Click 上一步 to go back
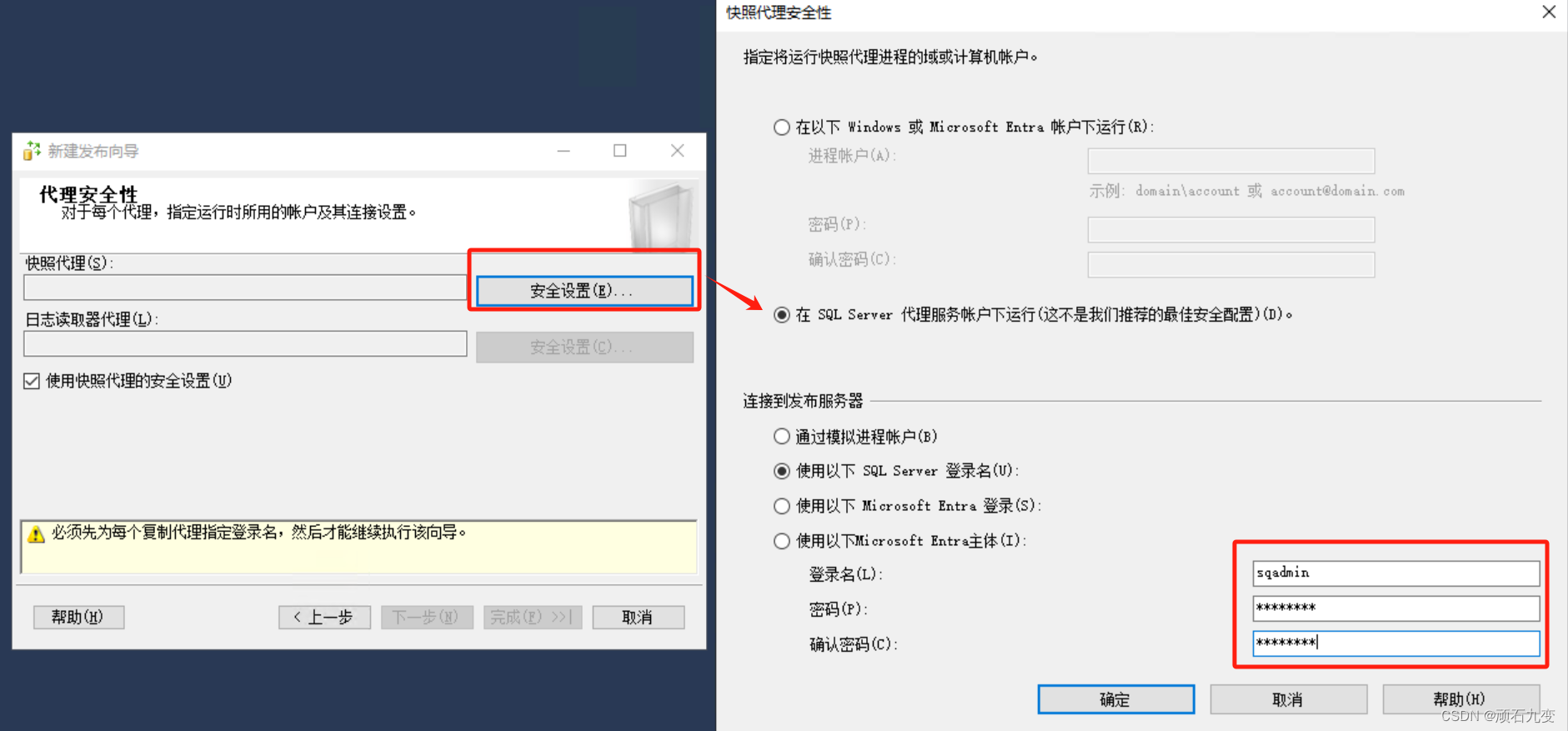 pyautogui.click(x=324, y=618)
